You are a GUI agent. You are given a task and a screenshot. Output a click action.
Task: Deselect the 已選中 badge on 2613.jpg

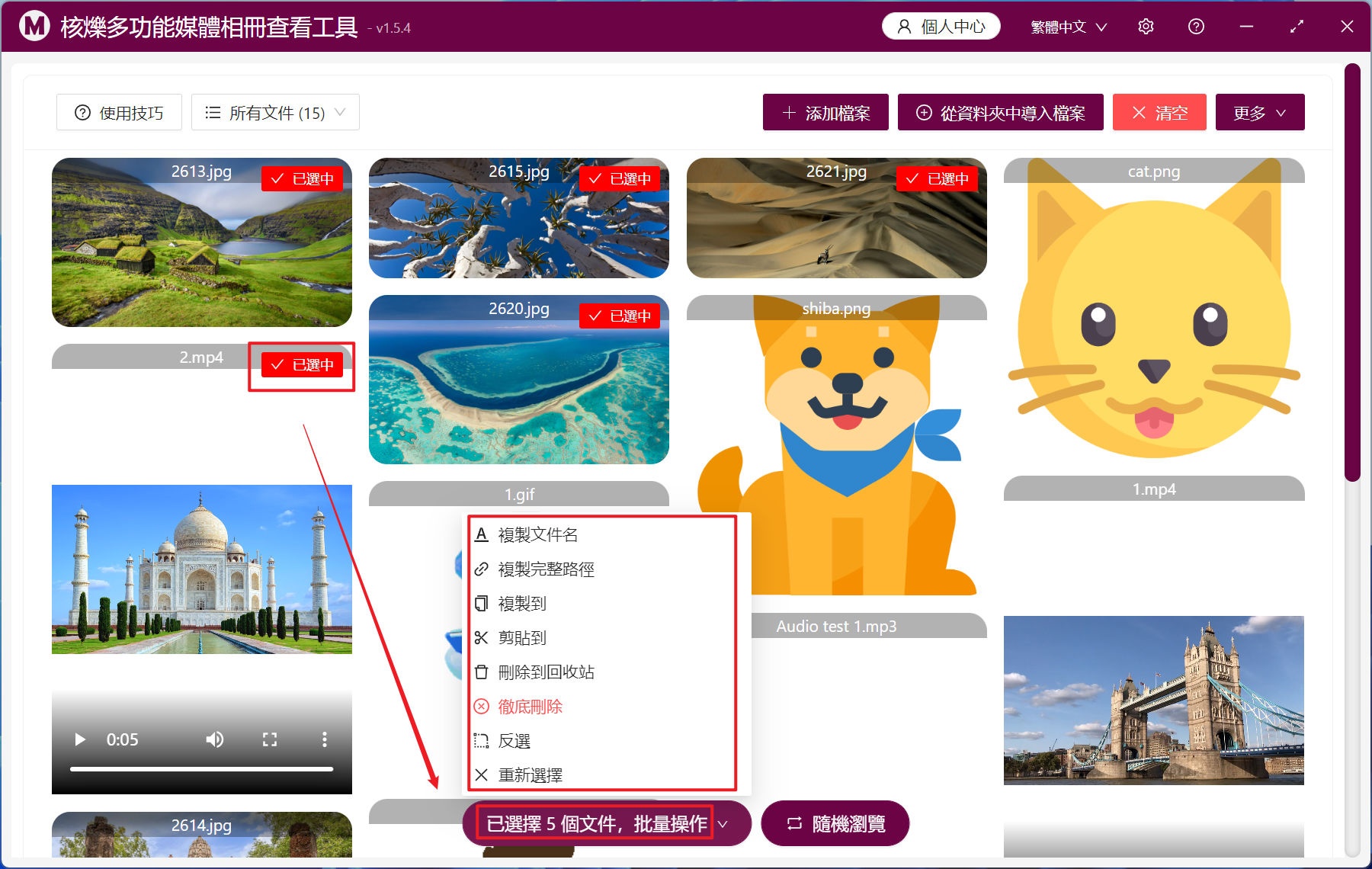point(303,178)
